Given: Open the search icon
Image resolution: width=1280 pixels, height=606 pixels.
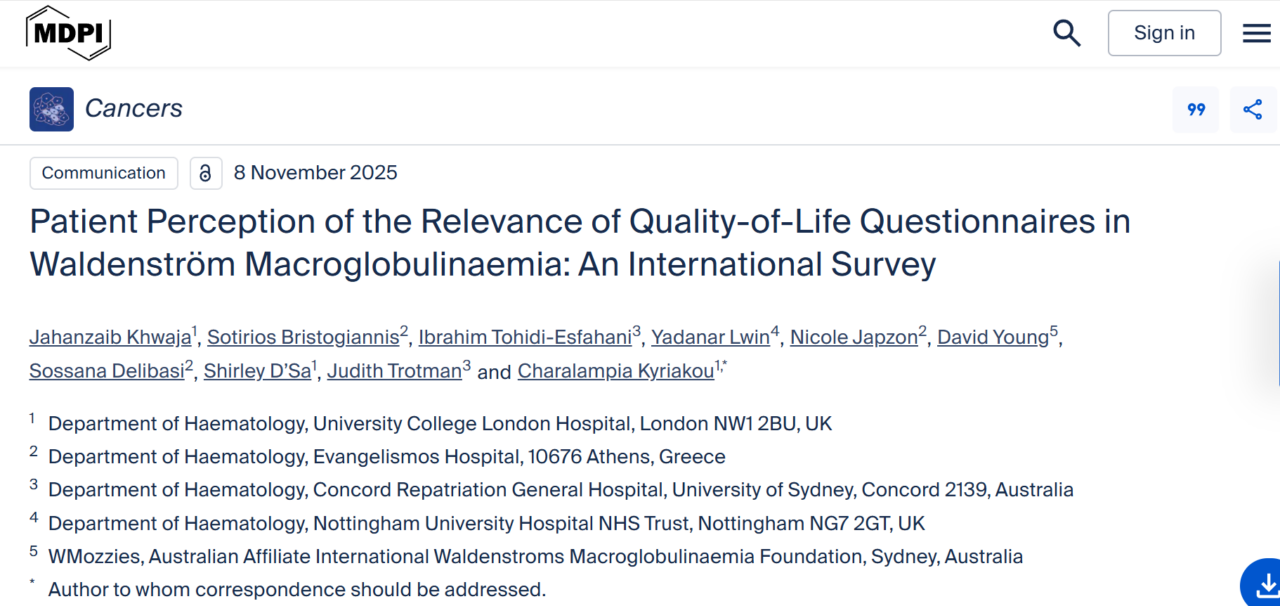Looking at the screenshot, I should [x=1066, y=32].
